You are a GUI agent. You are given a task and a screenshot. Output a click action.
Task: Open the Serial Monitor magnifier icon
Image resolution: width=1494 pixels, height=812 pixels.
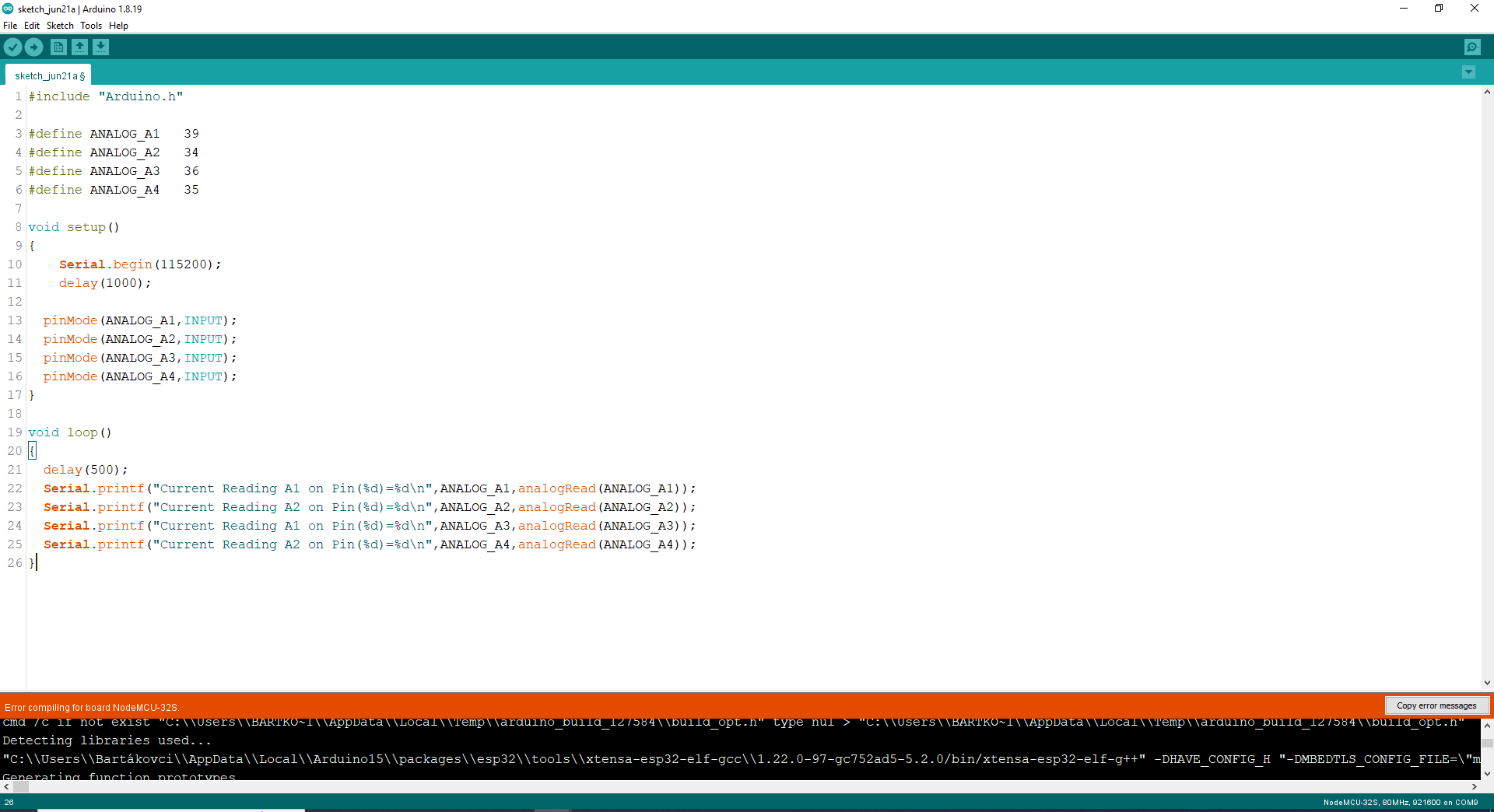tap(1472, 47)
